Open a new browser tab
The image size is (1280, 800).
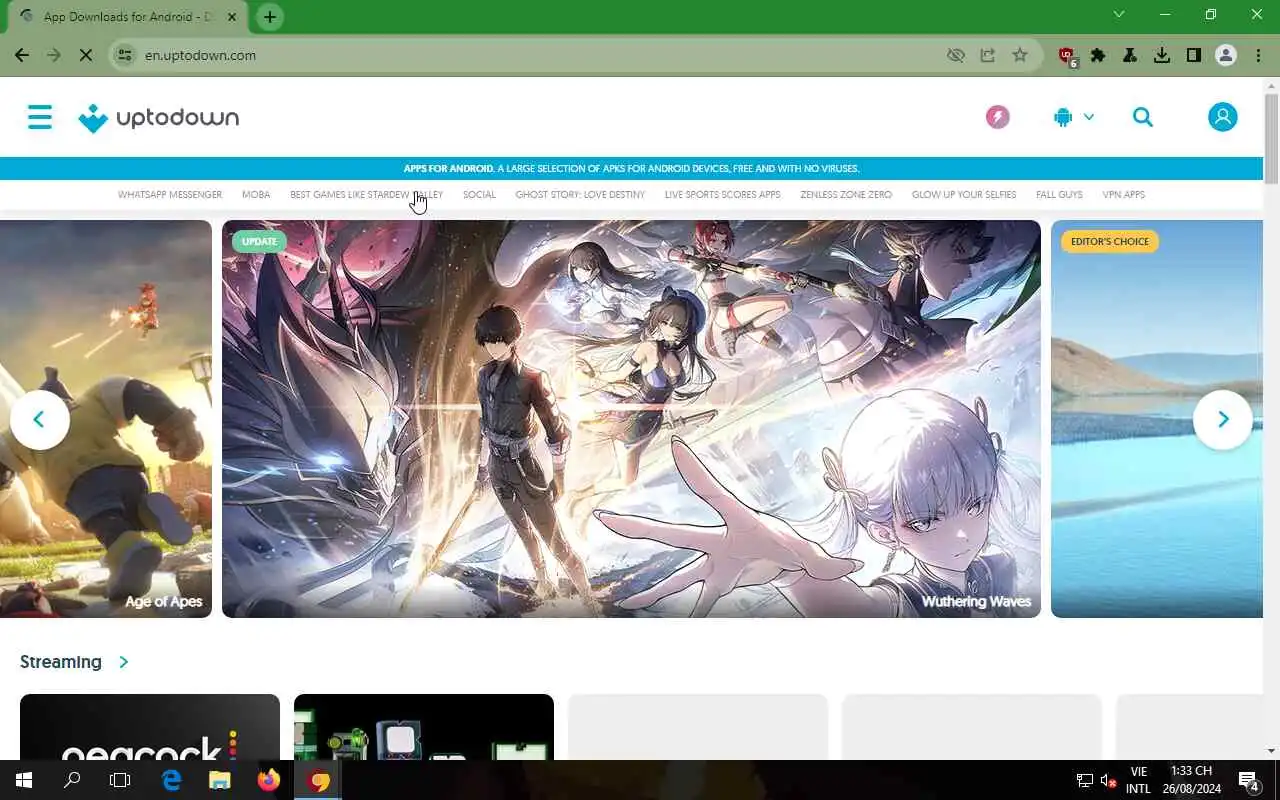(270, 17)
